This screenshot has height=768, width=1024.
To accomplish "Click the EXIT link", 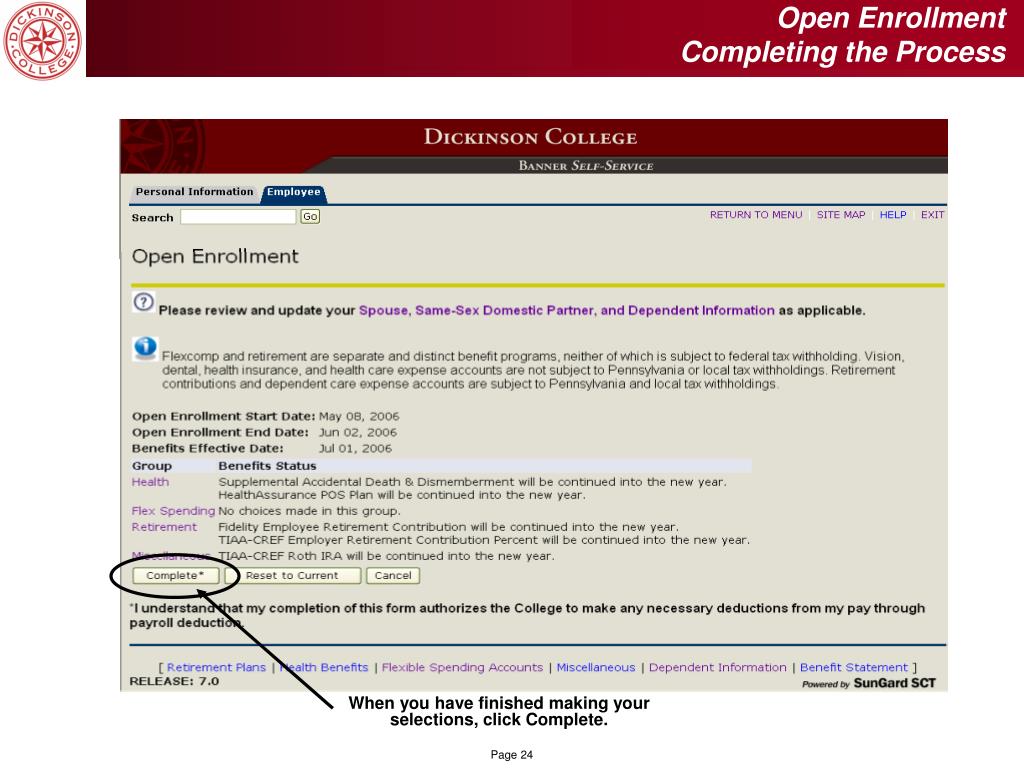I will point(933,215).
